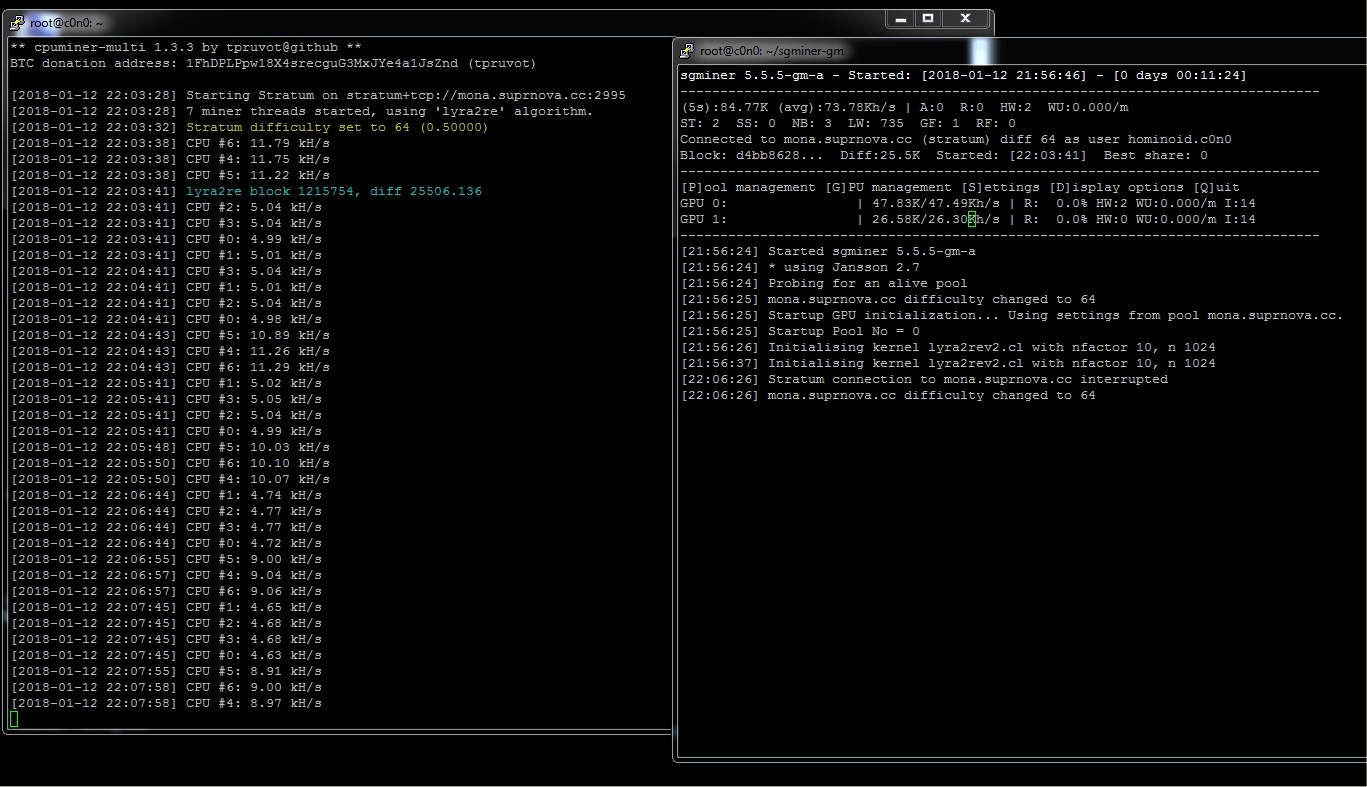Click the '[21:56:37] Initialising kernel lyra2rev2.cl' log line
The width and height of the screenshot is (1367, 787).
click(948, 363)
